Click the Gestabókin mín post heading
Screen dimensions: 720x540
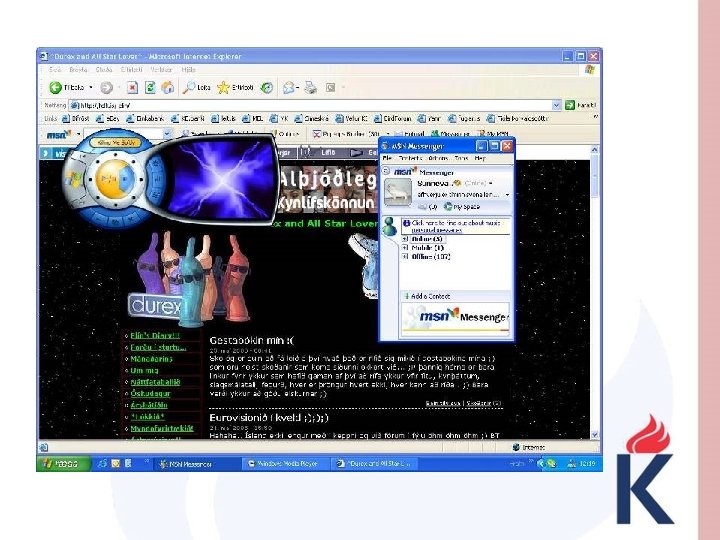pyautogui.click(x=252, y=340)
